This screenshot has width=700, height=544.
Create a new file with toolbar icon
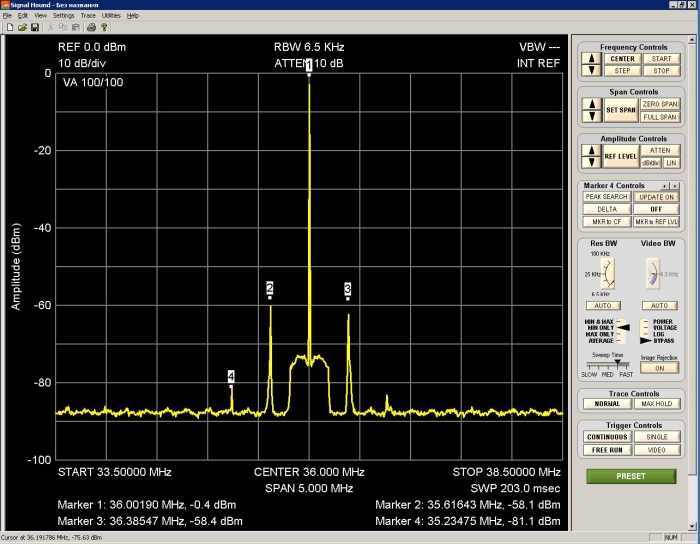click(x=10, y=27)
